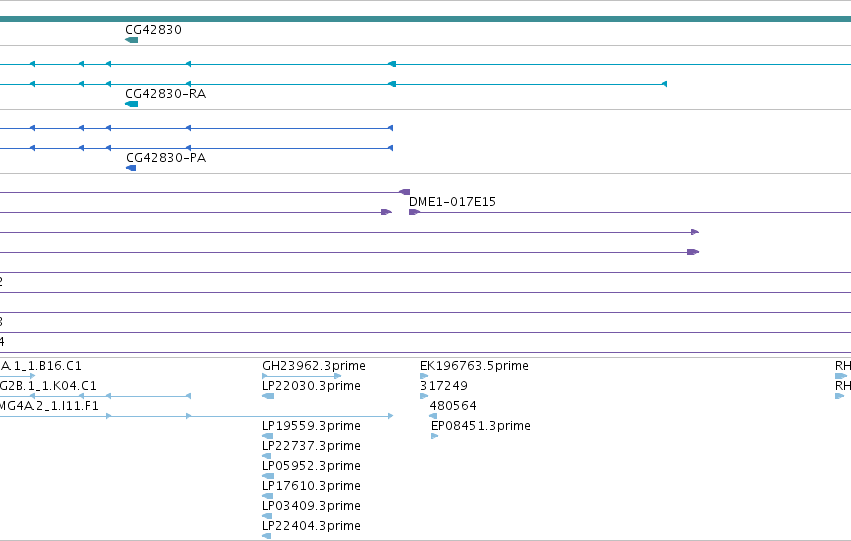The width and height of the screenshot is (851, 541).
Task: Select the LP22404.3prime label
Action: pyautogui.click(x=311, y=526)
